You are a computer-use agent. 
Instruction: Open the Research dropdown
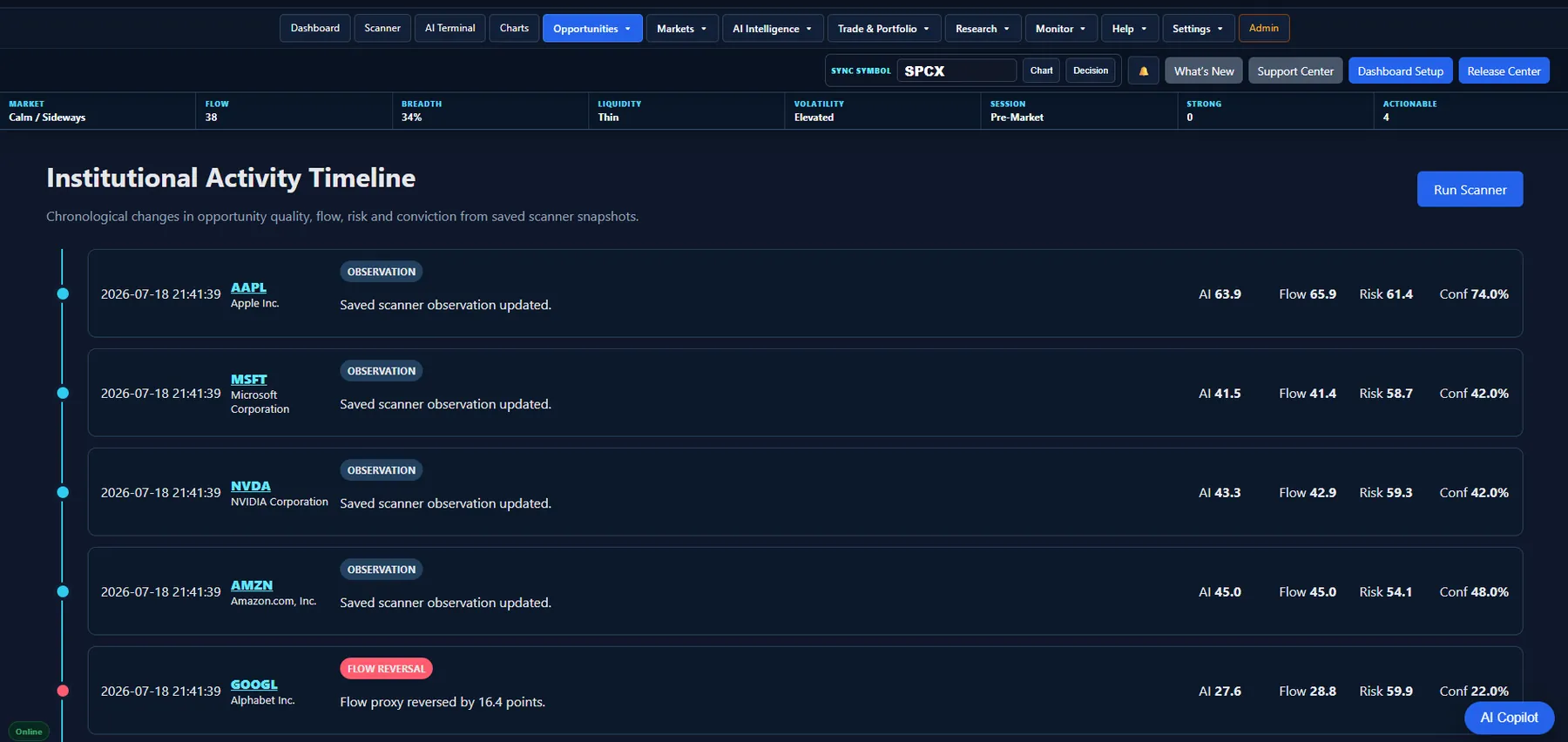coord(983,28)
